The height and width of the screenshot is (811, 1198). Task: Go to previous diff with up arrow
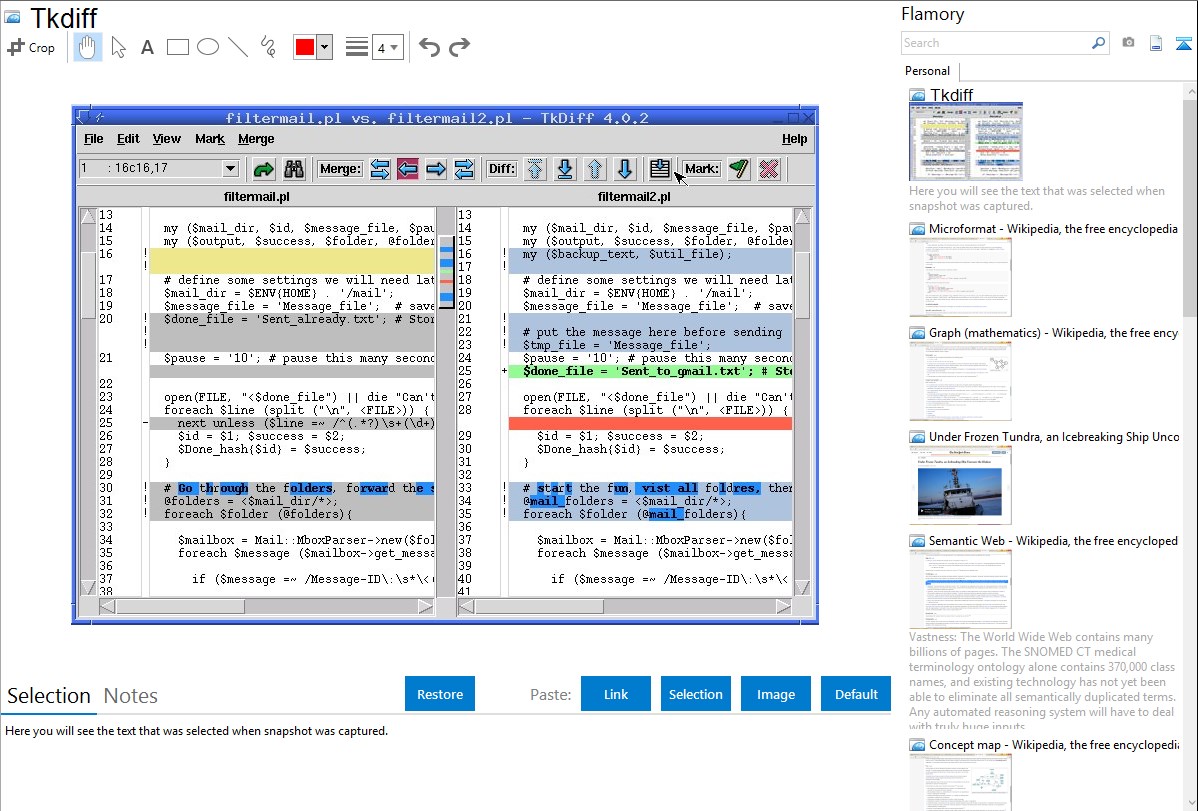[594, 169]
